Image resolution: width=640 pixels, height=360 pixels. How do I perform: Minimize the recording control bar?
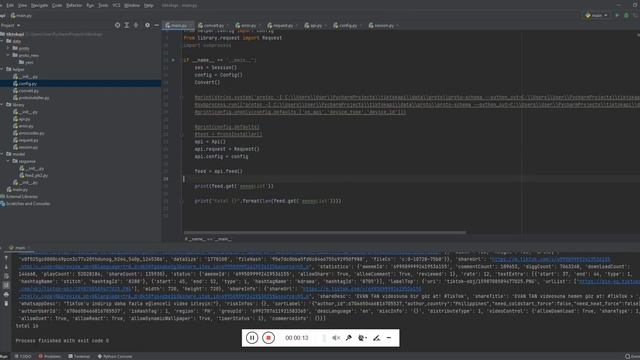[x=389, y=338]
